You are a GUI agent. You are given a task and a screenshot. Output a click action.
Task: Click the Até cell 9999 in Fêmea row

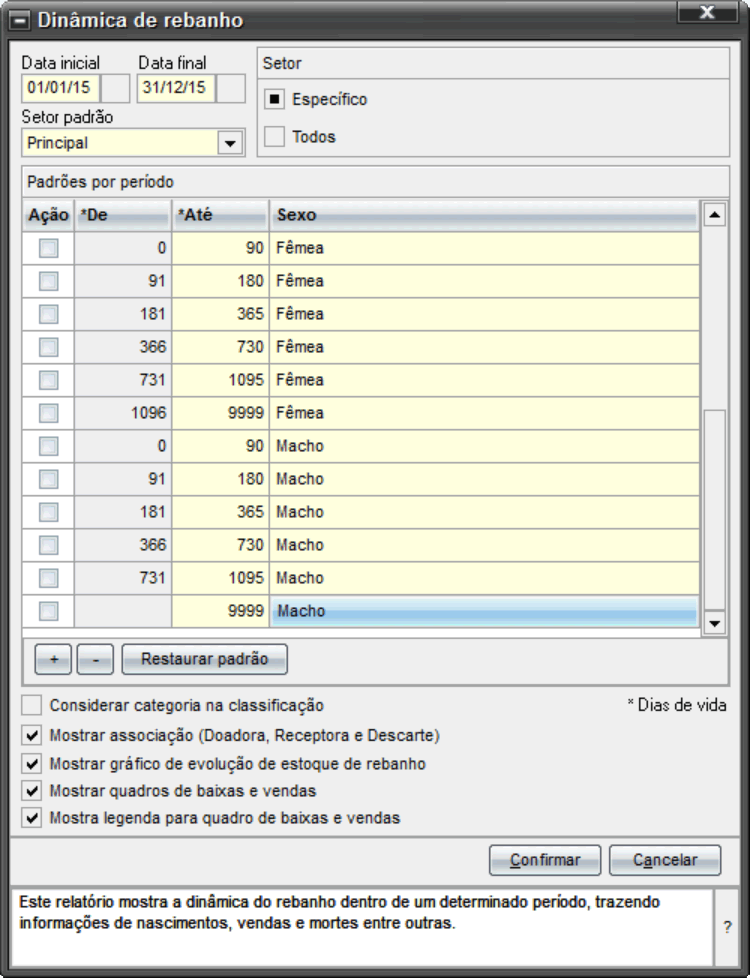coord(221,414)
